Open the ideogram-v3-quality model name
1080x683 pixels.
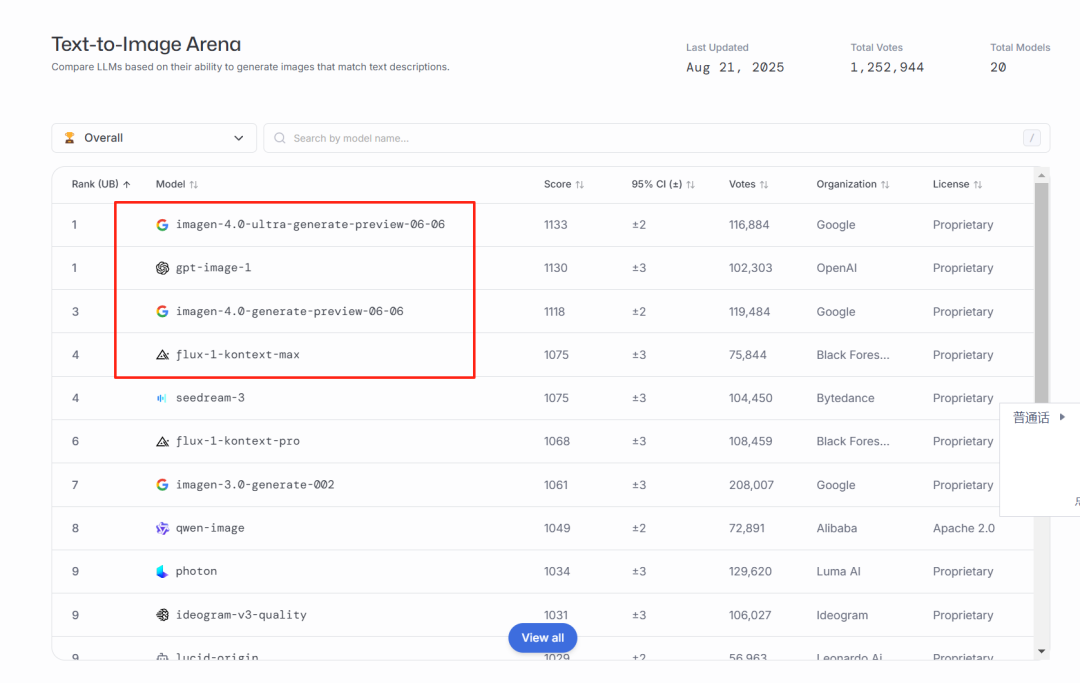click(241, 615)
